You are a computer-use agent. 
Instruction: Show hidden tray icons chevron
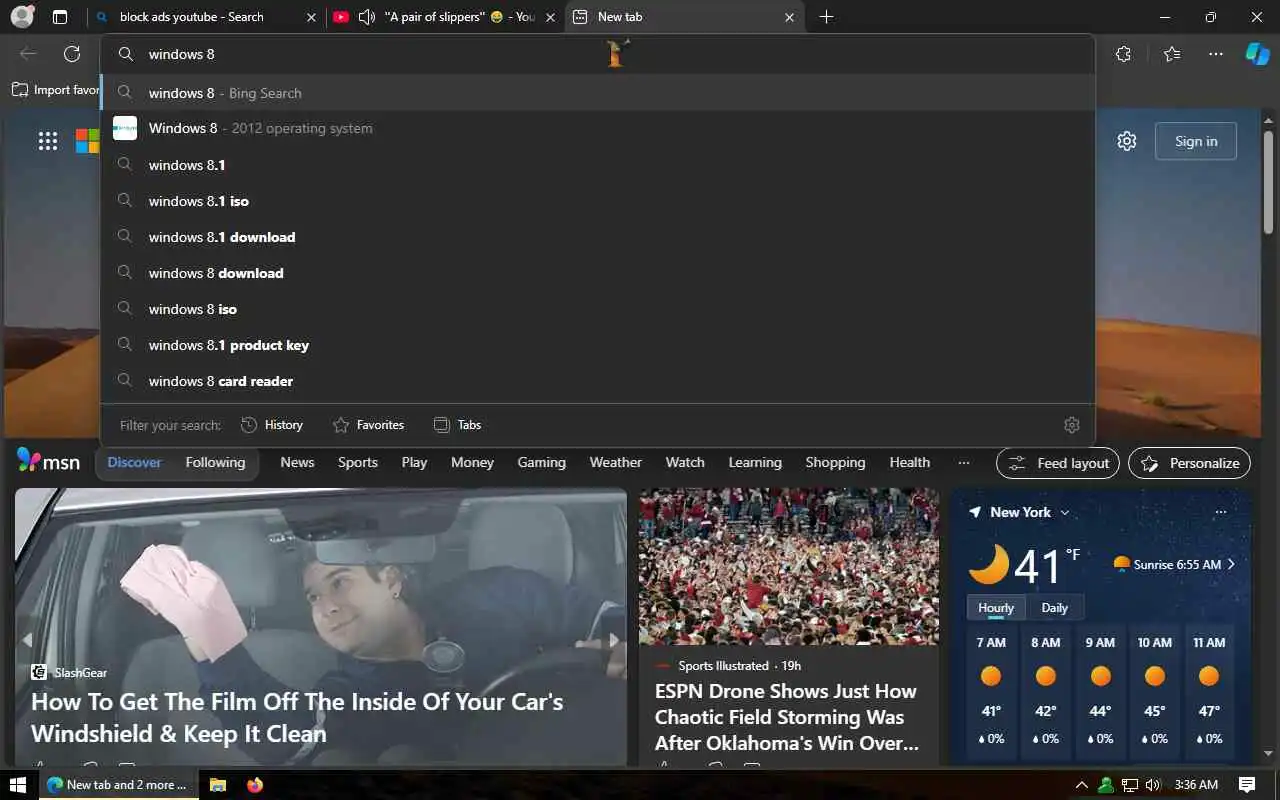coord(1082,785)
